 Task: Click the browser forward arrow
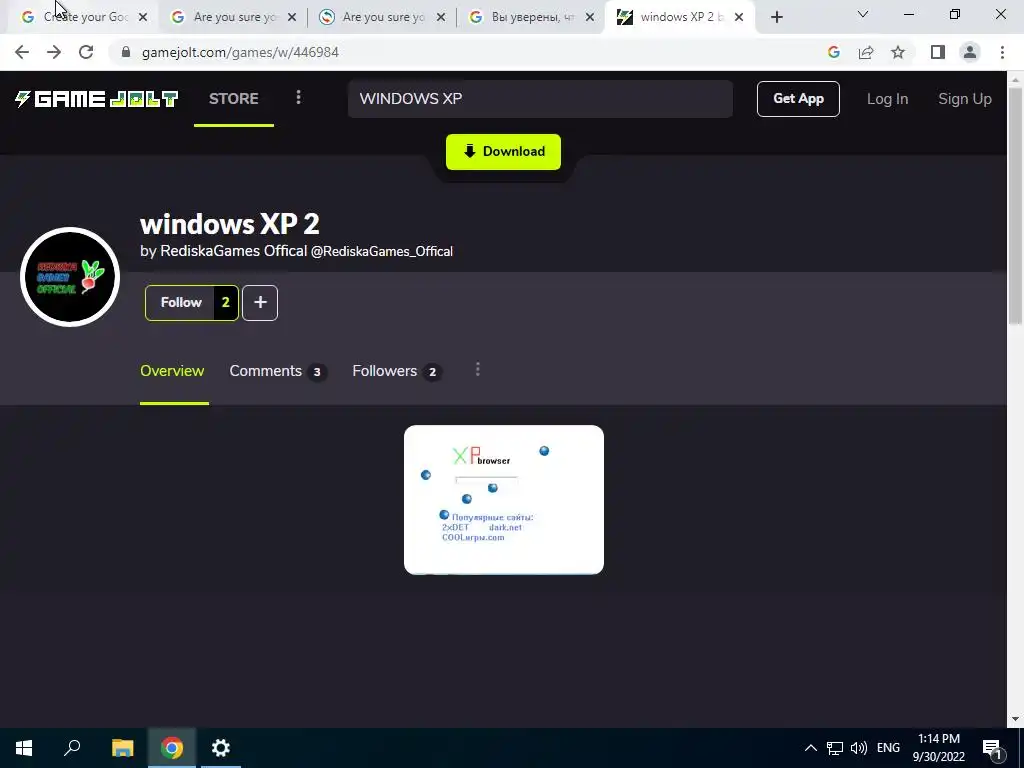[54, 52]
